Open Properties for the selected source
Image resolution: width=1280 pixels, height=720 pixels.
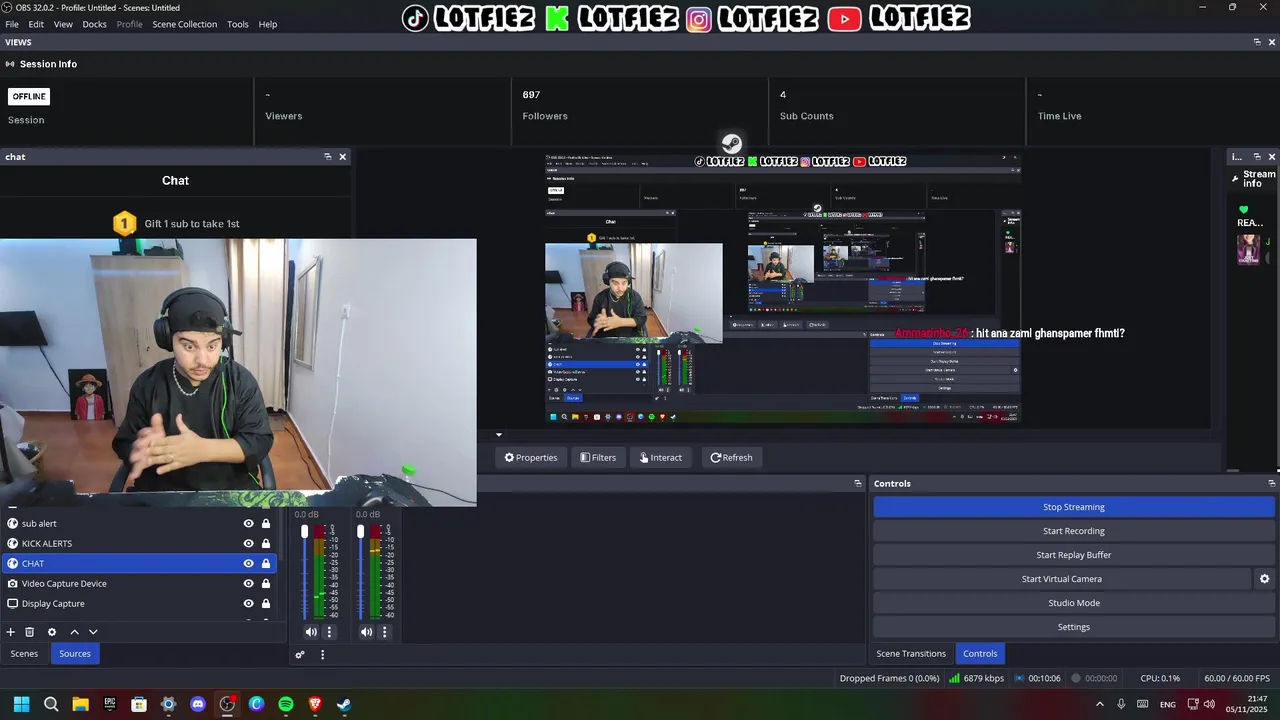pos(531,458)
